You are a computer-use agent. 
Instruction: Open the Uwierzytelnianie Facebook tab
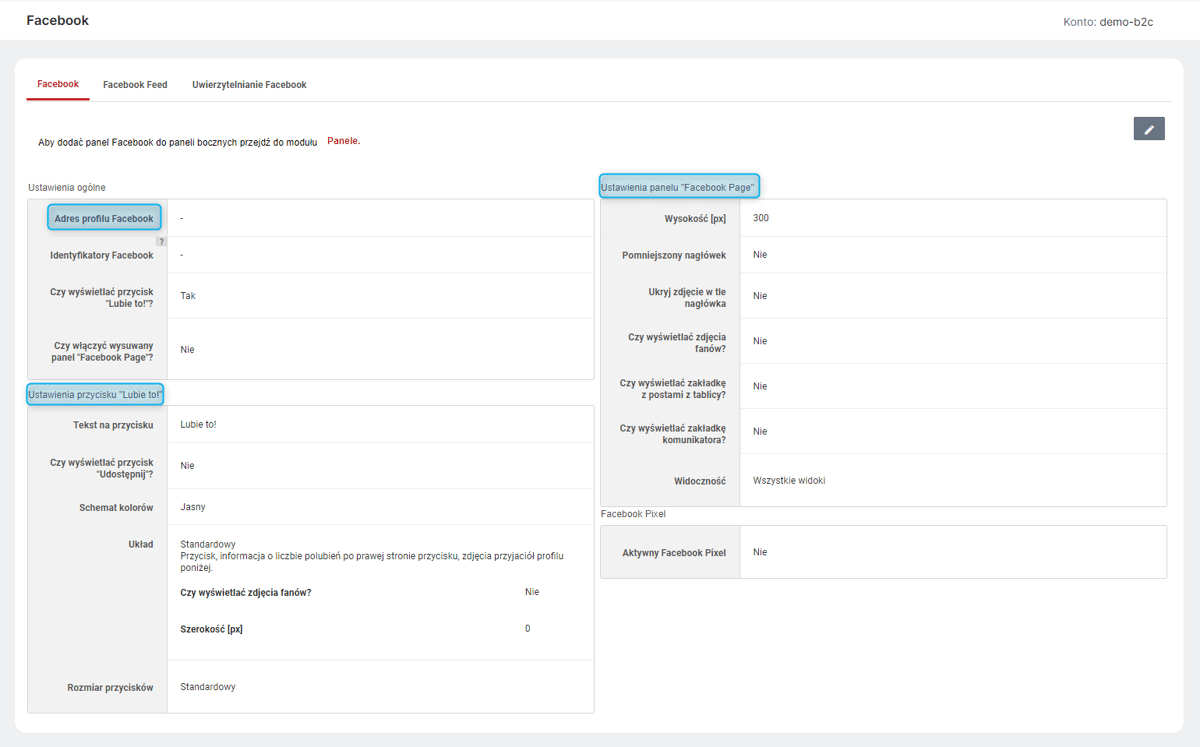(x=249, y=85)
